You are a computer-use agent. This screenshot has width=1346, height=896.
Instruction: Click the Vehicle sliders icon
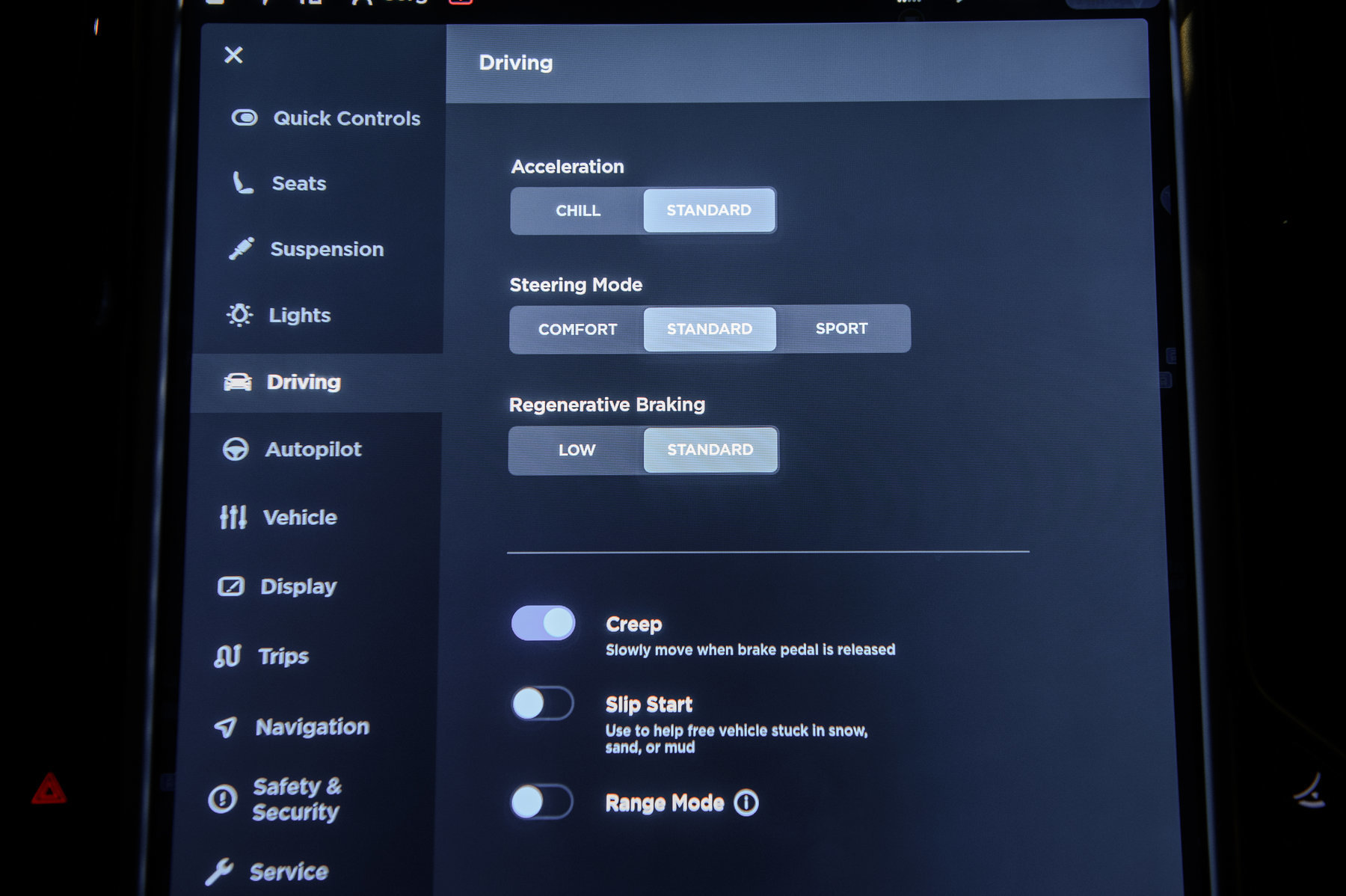[x=233, y=517]
